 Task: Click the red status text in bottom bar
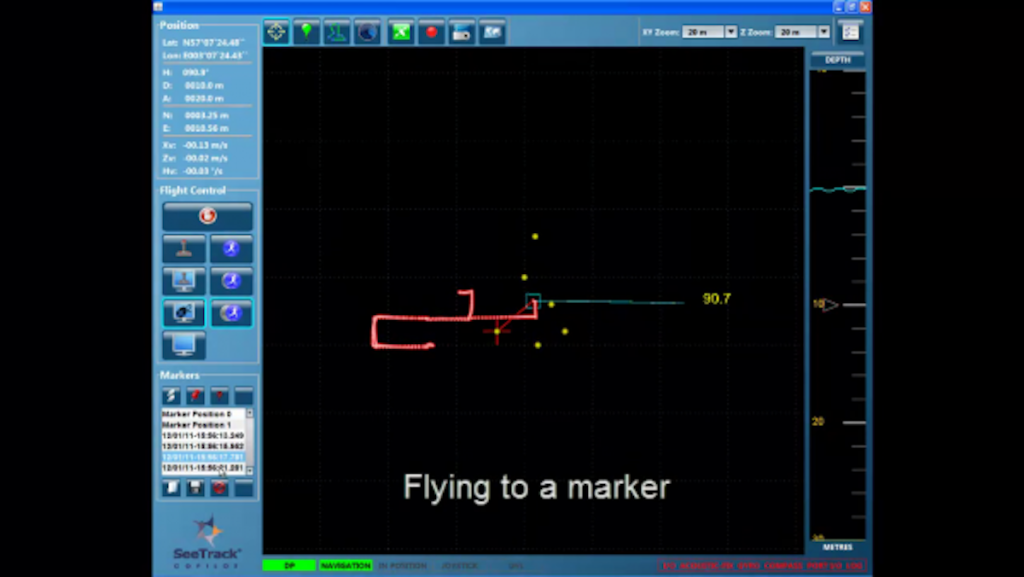pyautogui.click(x=762, y=565)
